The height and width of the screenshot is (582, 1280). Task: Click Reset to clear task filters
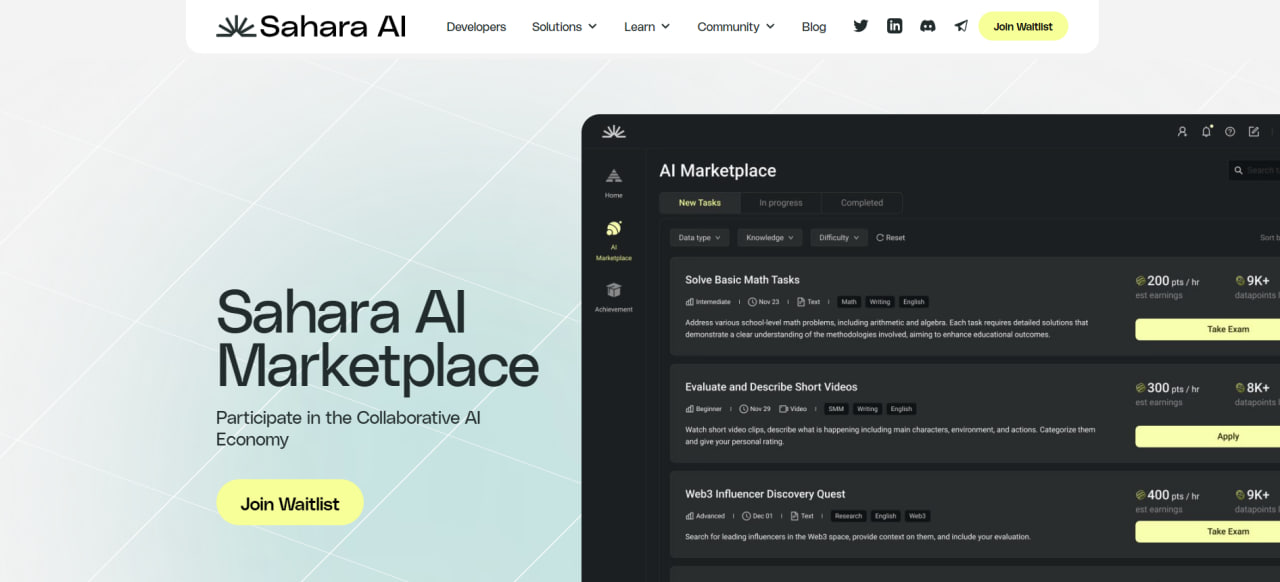pos(890,238)
